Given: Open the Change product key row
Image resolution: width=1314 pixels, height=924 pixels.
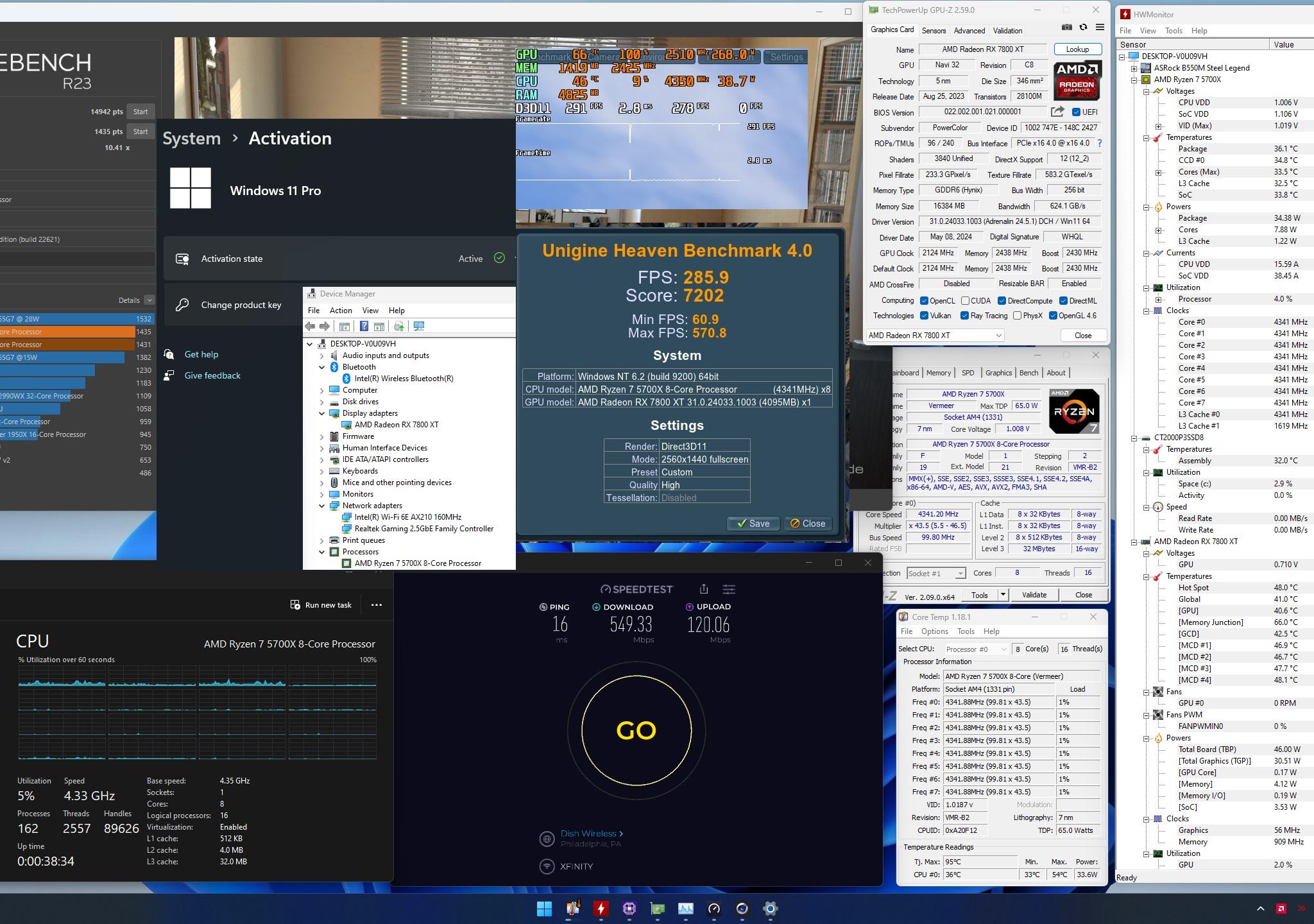Looking at the screenshot, I should 340,305.
